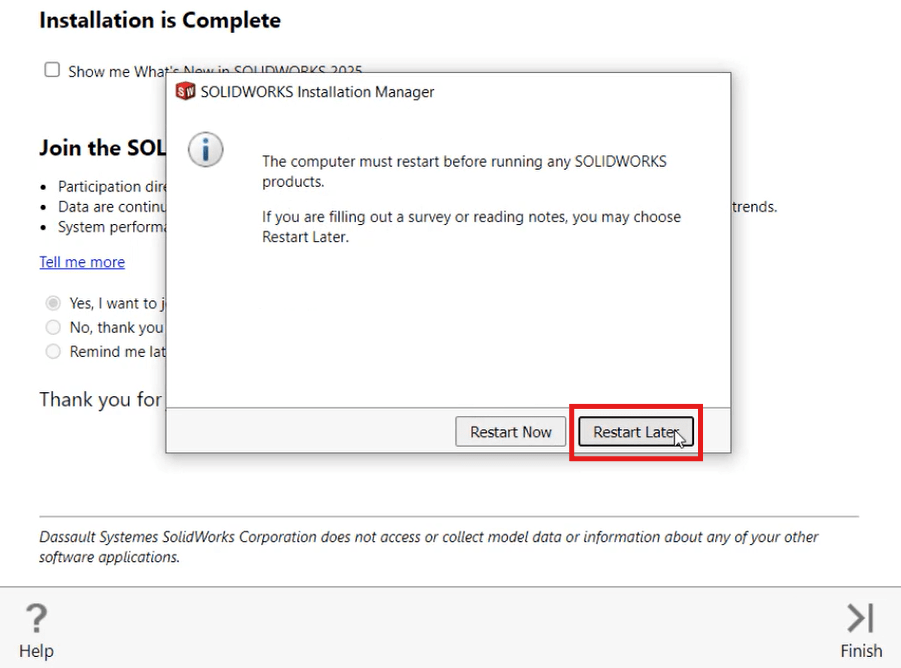901x668 pixels.
Task: Click the 'Installation is Complete' heading
Action: [159, 19]
